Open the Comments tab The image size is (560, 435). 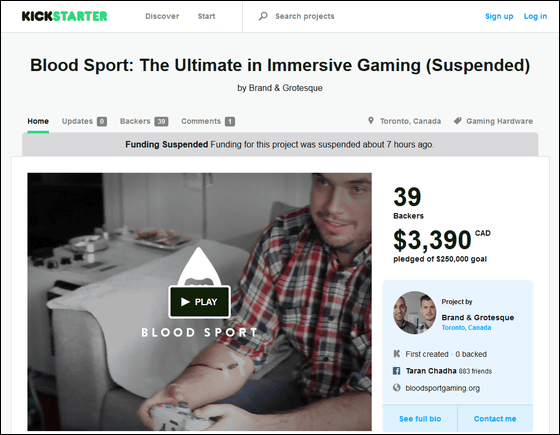point(208,121)
